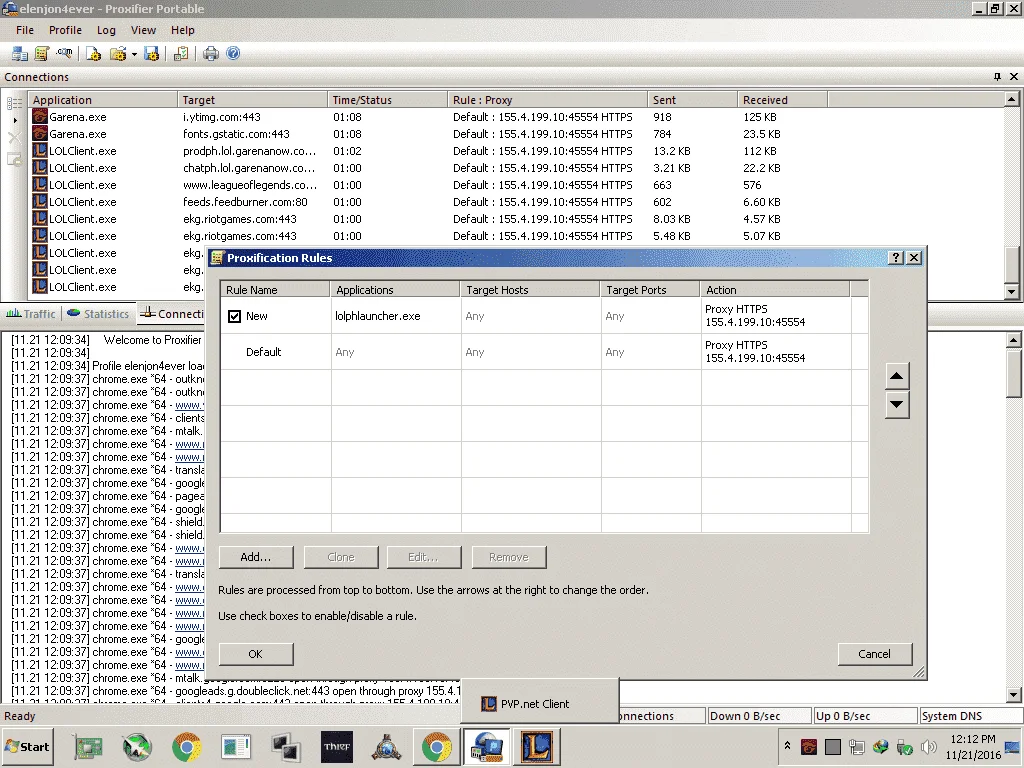Open the volume speaker tray icon
This screenshot has height=768, width=1024.
point(928,746)
